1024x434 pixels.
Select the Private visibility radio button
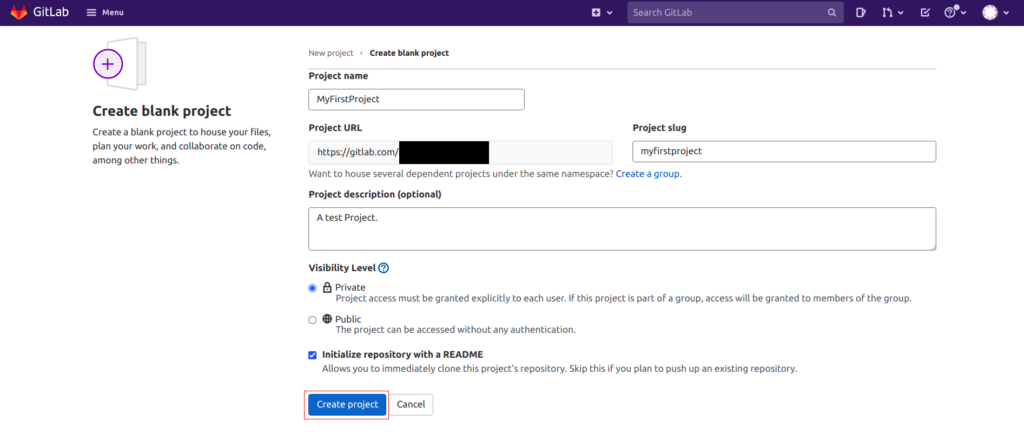point(312,288)
